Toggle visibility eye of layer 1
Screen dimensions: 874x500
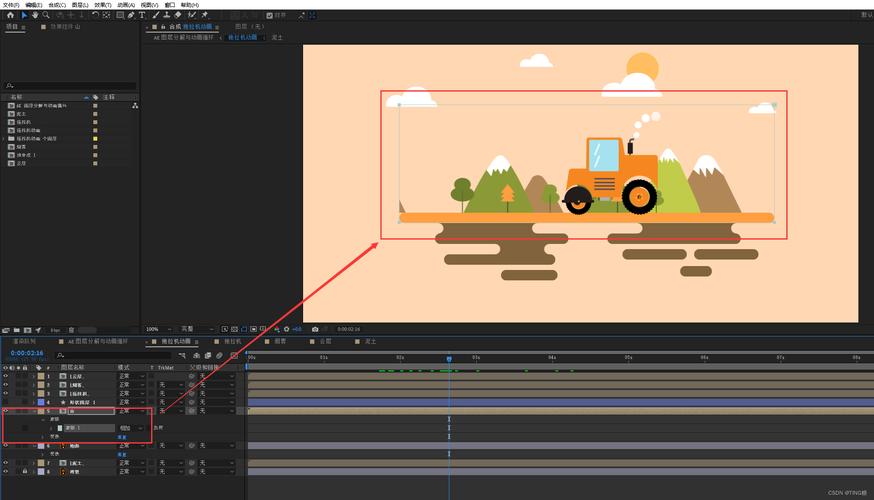6,376
